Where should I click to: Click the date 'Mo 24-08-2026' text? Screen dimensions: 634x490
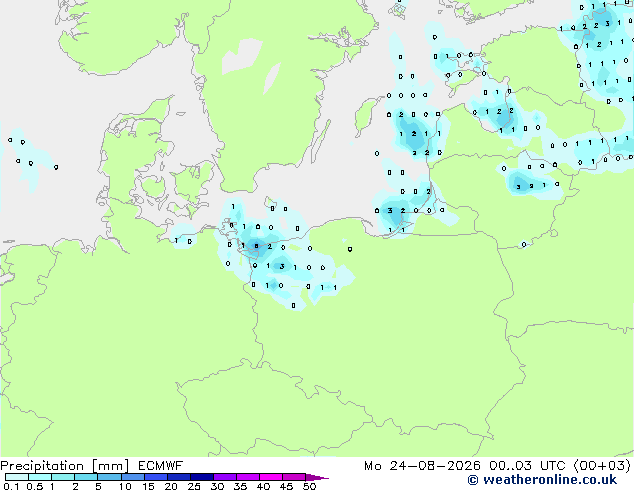422,466
